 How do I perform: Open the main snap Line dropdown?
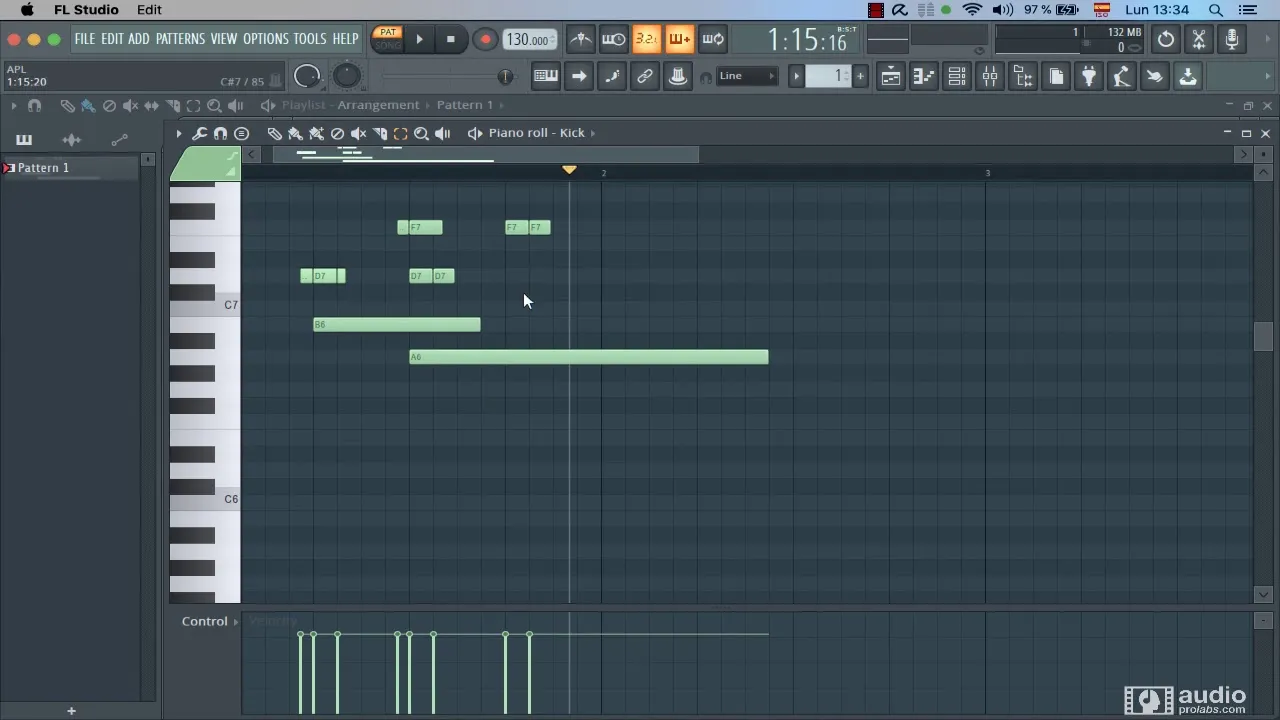747,76
